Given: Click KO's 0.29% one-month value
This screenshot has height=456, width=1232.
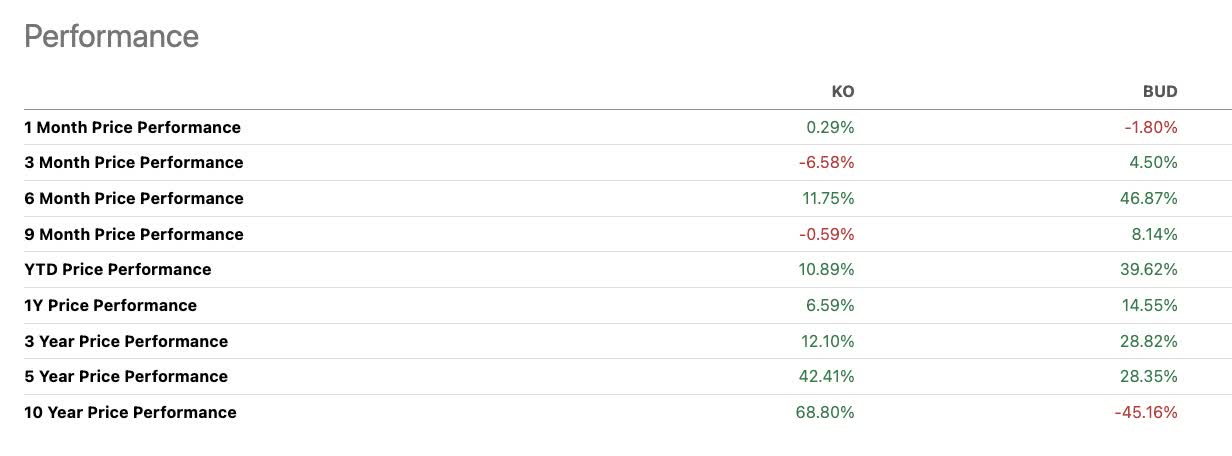Looking at the screenshot, I should [830, 127].
